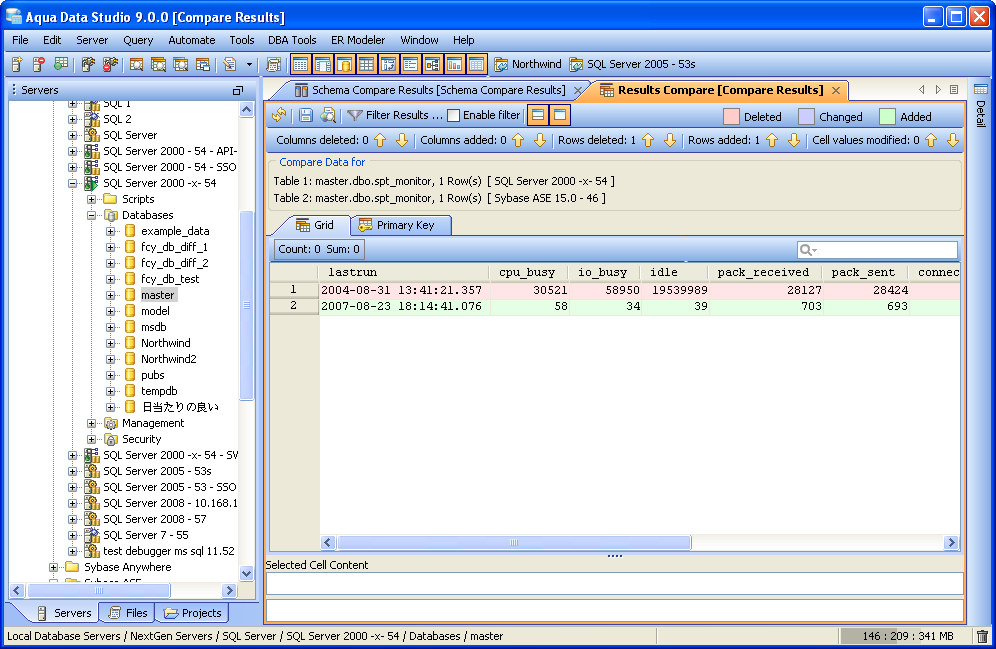
Task: Expand the Northwind database node
Action: pos(111,343)
